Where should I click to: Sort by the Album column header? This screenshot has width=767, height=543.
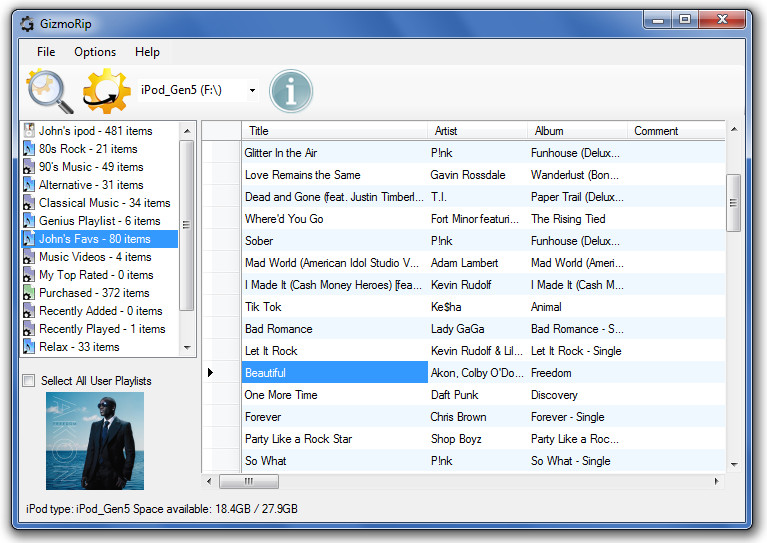tap(577, 131)
